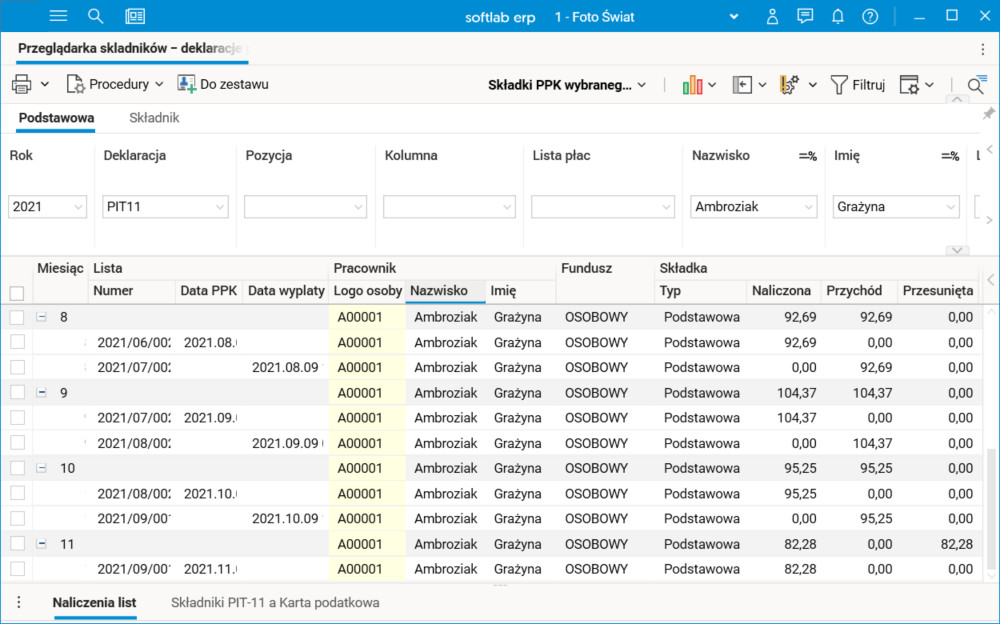Collapse the filter panel up arrow

click(x=957, y=99)
